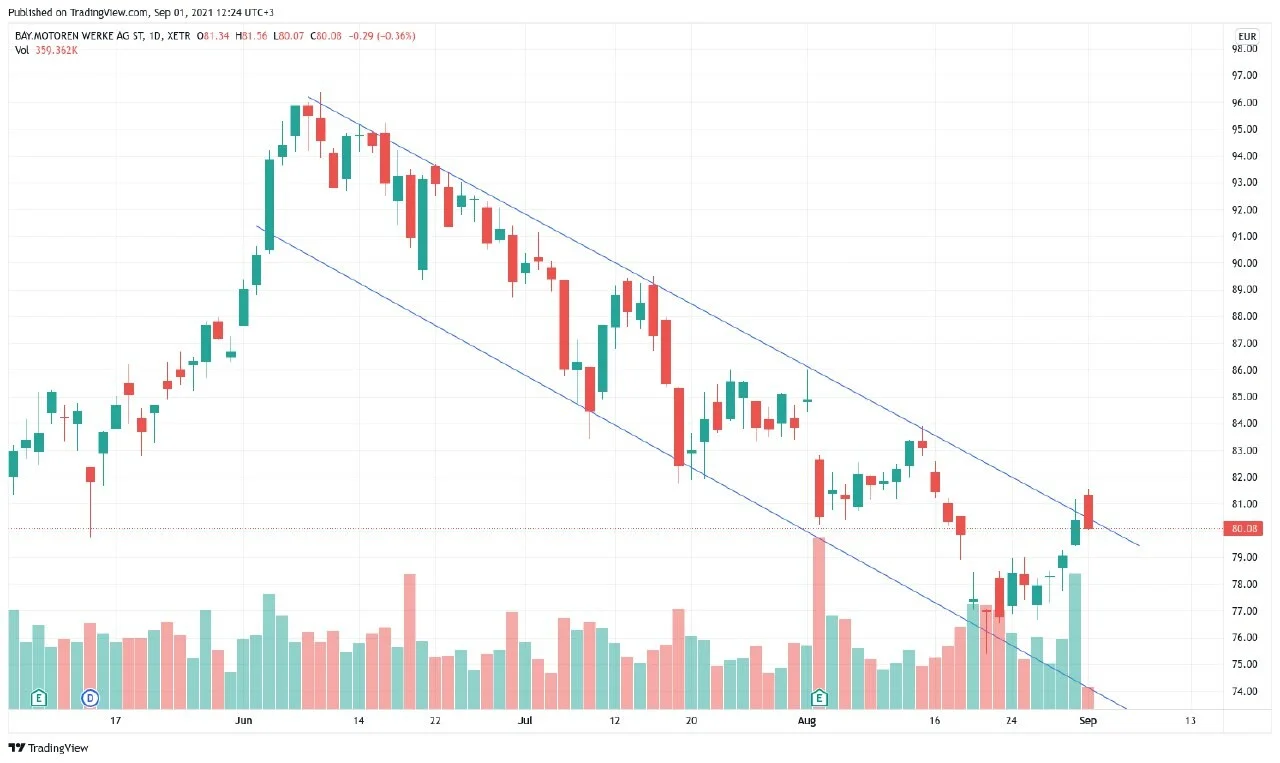The height and width of the screenshot is (763, 1280).
Task: Click the Aug label on the time axis
Action: [x=808, y=720]
